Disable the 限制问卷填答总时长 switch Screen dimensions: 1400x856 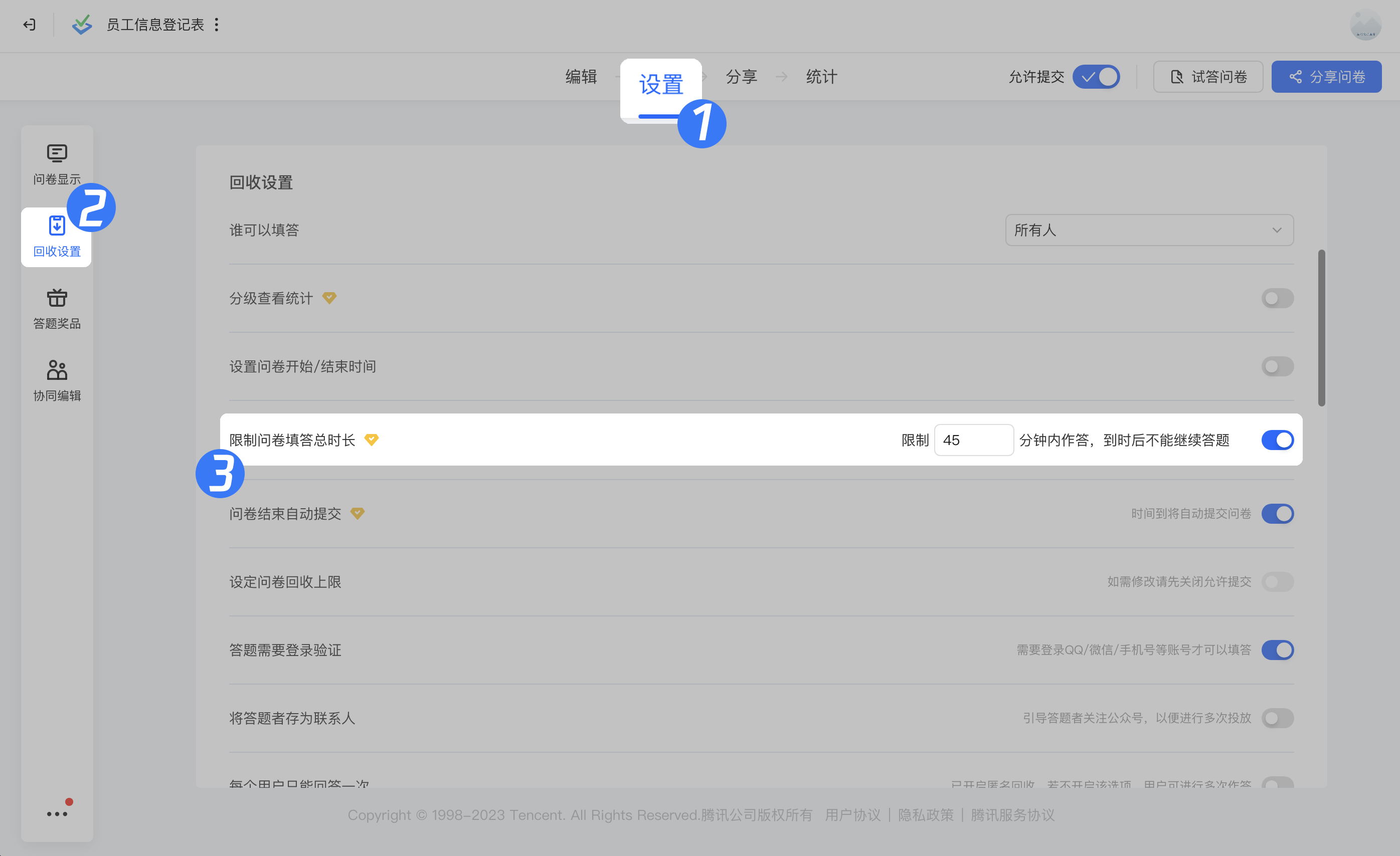[1277, 440]
